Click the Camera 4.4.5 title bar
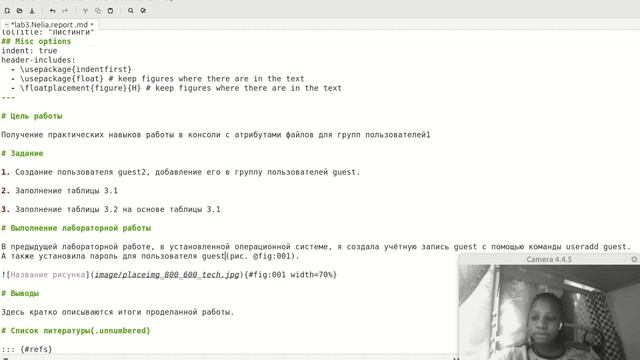This screenshot has width=640, height=360. click(549, 259)
